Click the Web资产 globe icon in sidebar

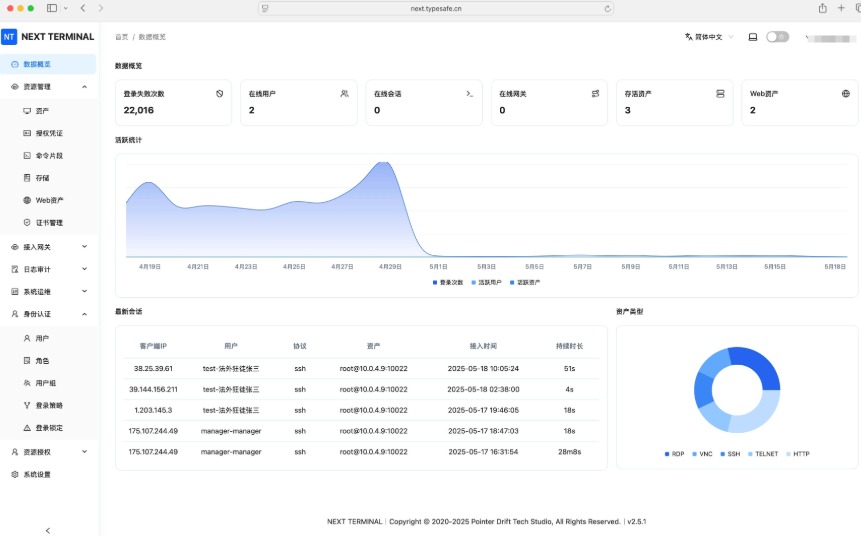(x=27, y=200)
